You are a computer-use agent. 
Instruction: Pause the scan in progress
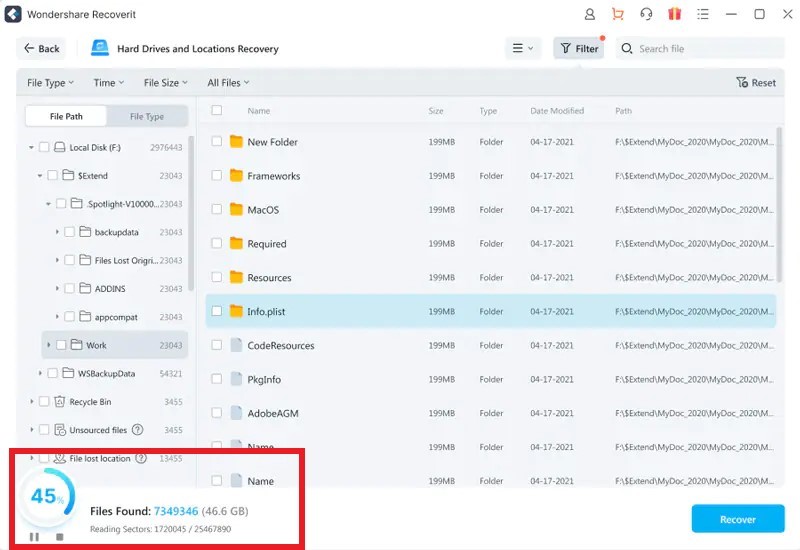pos(34,537)
